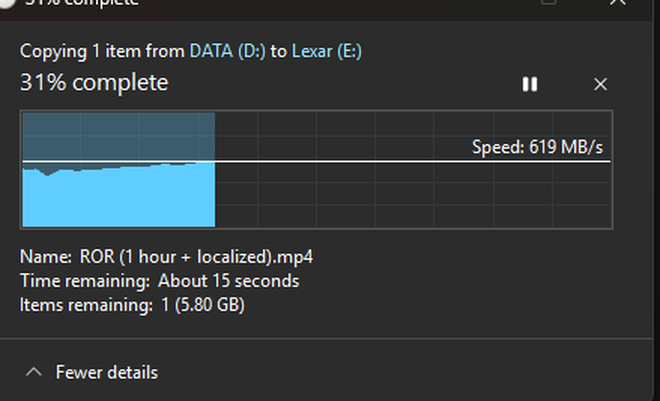Image resolution: width=660 pixels, height=401 pixels.
Task: Click the Speed: 619 MB/s readout
Action: click(x=537, y=147)
